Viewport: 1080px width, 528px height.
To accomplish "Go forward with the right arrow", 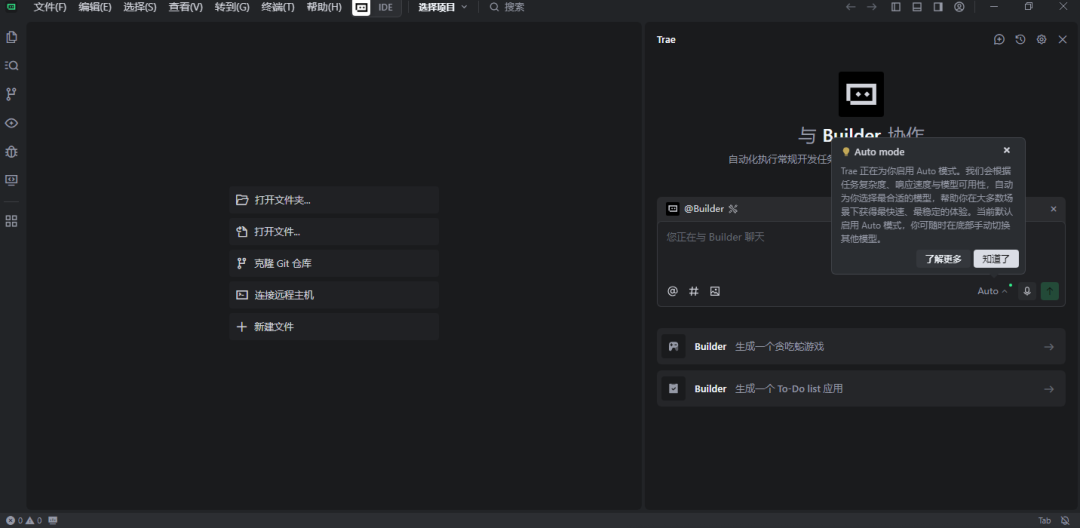I will pyautogui.click(x=872, y=7).
